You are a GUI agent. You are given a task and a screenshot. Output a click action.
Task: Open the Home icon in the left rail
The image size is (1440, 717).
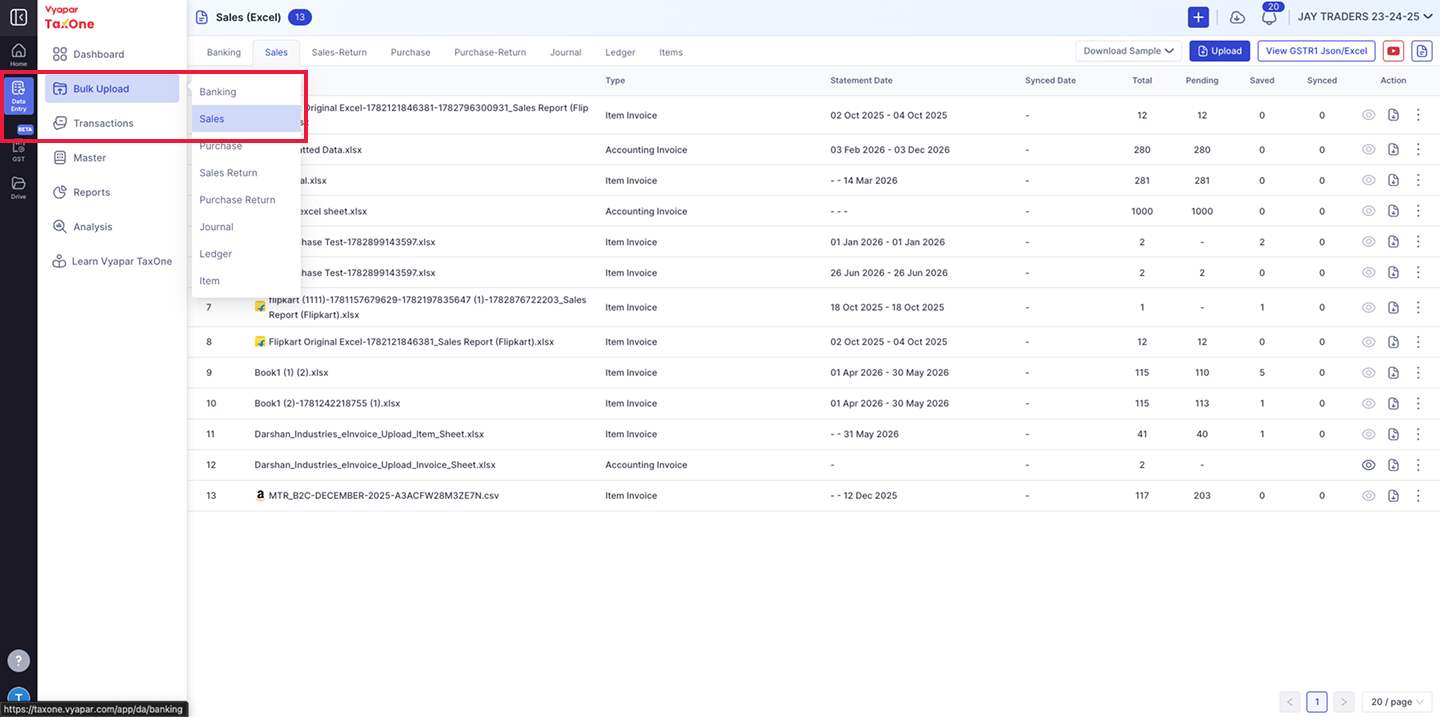(18, 54)
